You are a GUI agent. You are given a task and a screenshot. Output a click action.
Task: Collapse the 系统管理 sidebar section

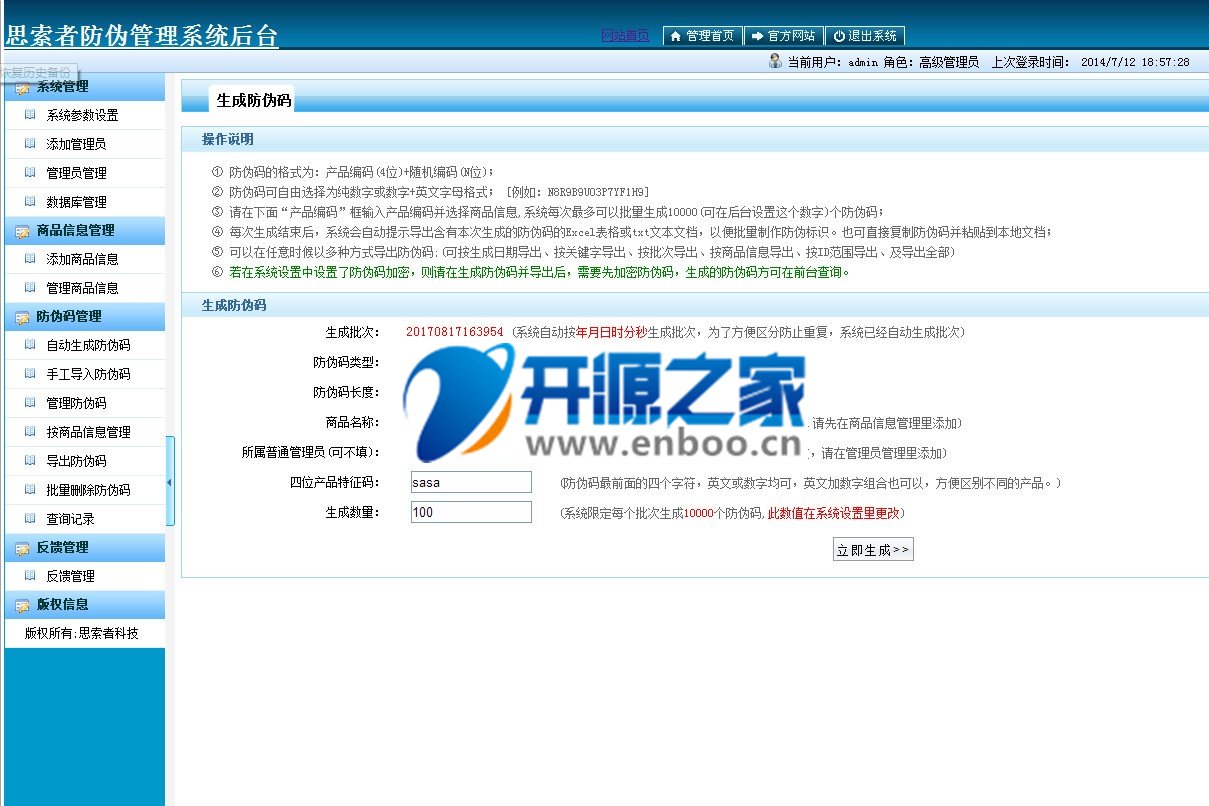(x=84, y=87)
